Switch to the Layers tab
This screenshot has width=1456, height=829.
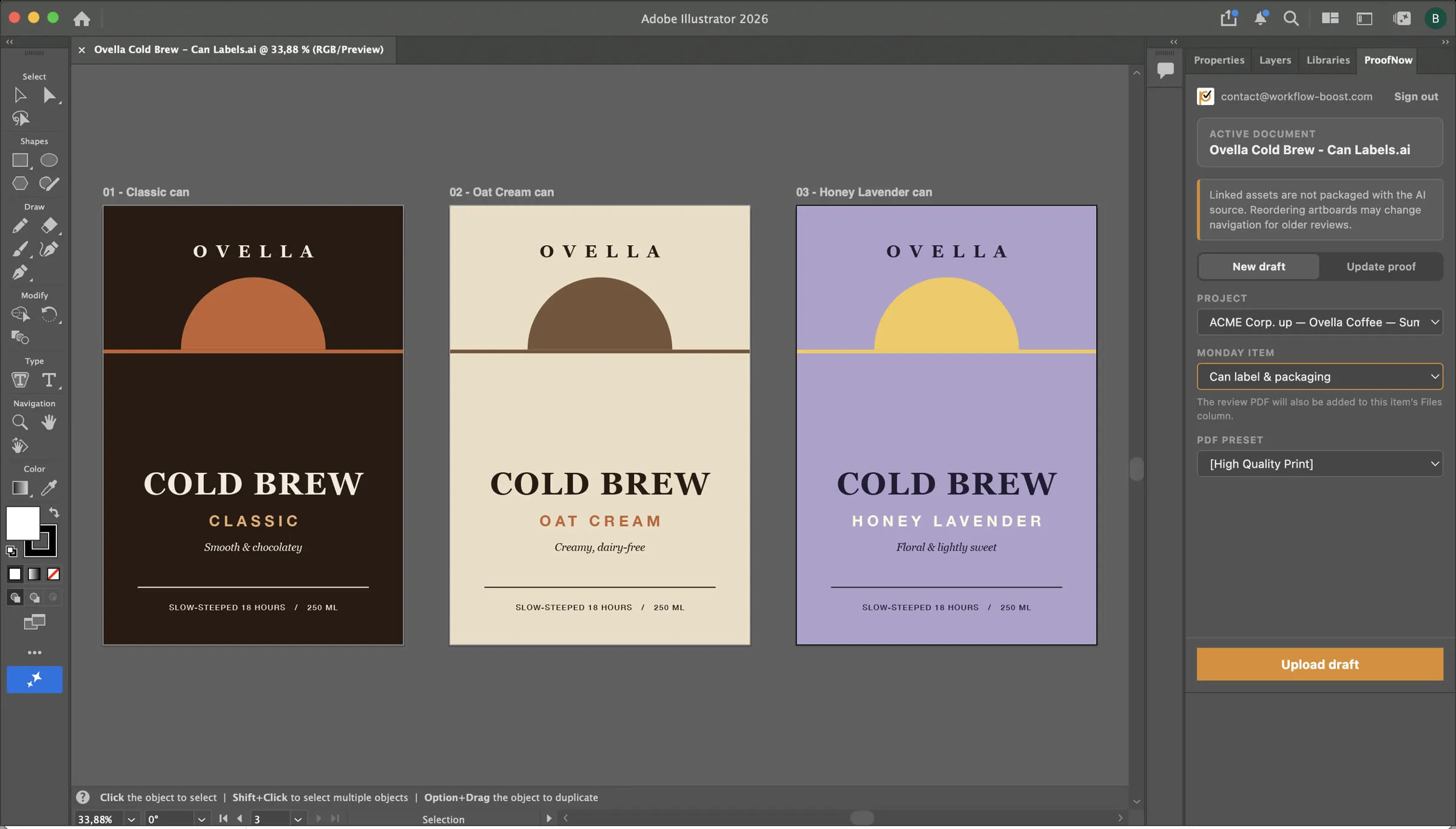click(x=1275, y=60)
